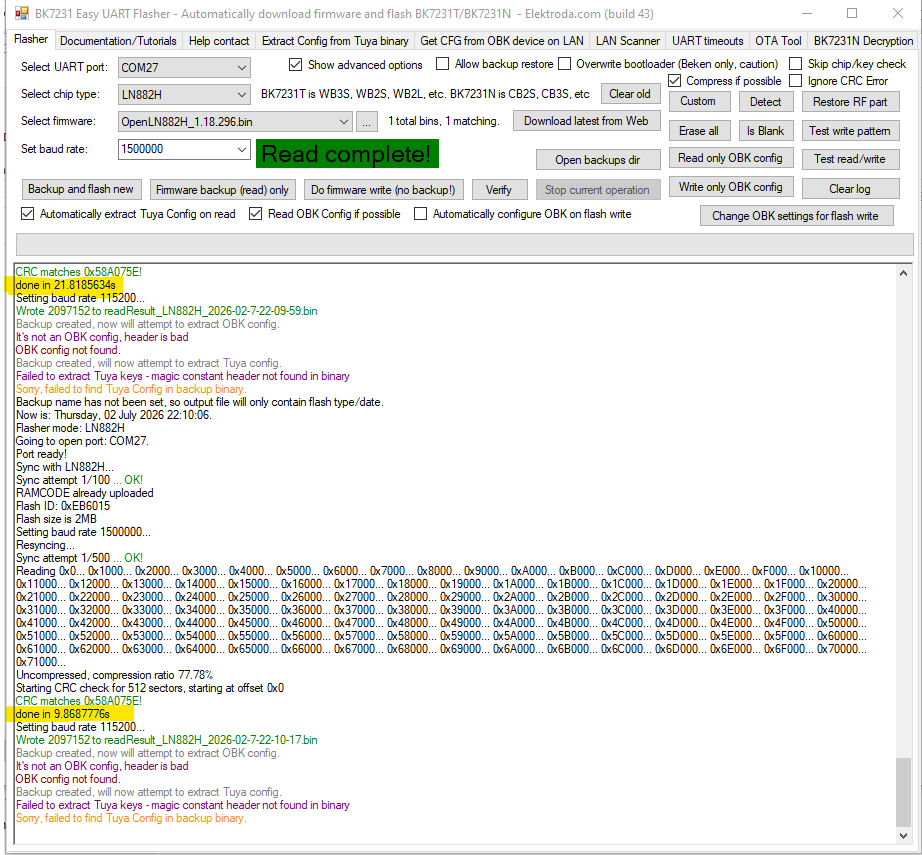The height and width of the screenshot is (855, 922).
Task: Expand the UART port COM27 dropdown
Action: pyautogui.click(x=242, y=68)
